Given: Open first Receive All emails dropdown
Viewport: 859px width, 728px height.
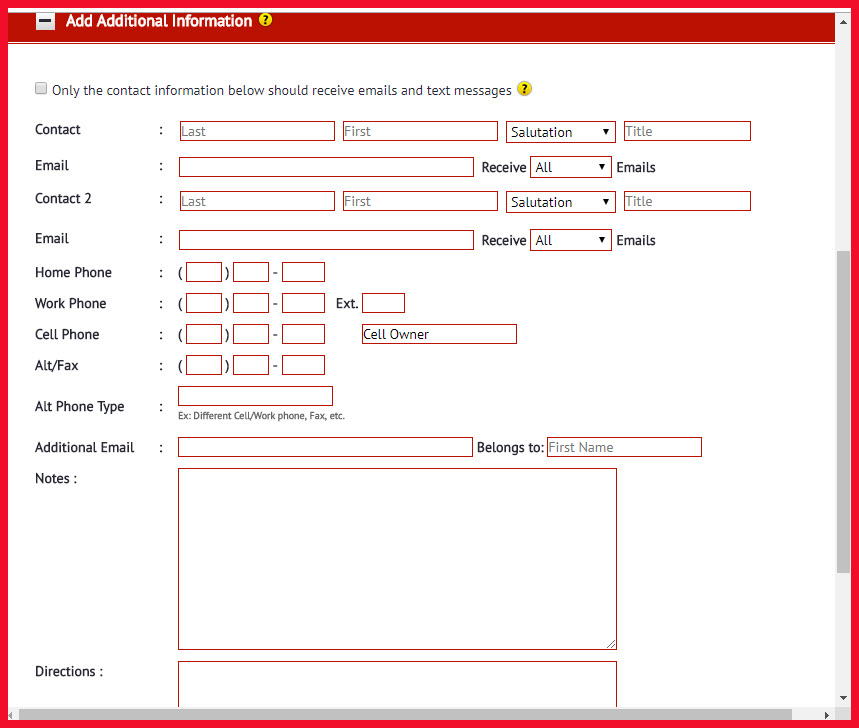Looking at the screenshot, I should [x=570, y=167].
